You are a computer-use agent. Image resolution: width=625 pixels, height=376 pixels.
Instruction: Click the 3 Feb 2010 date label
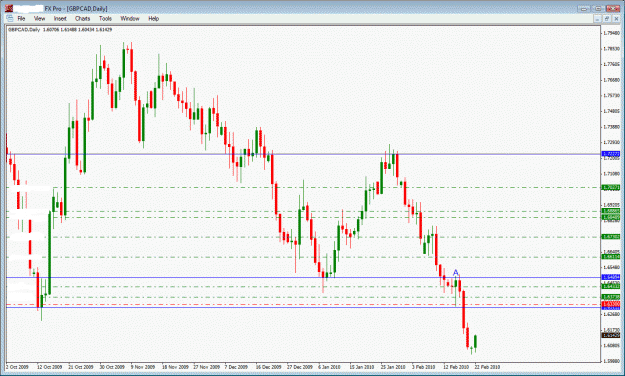[424, 367]
